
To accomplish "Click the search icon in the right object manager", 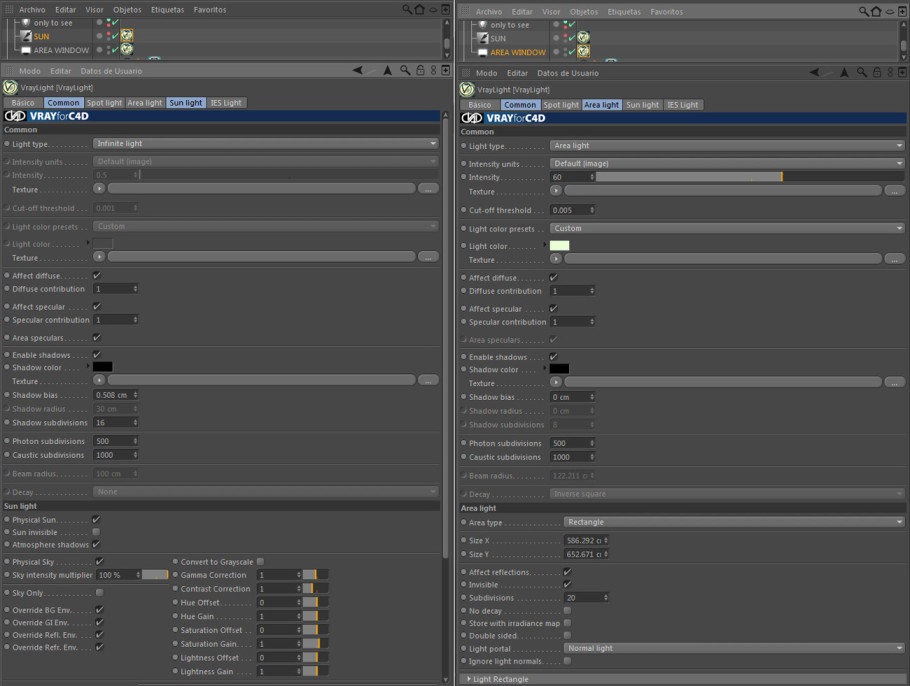I will pyautogui.click(x=864, y=12).
